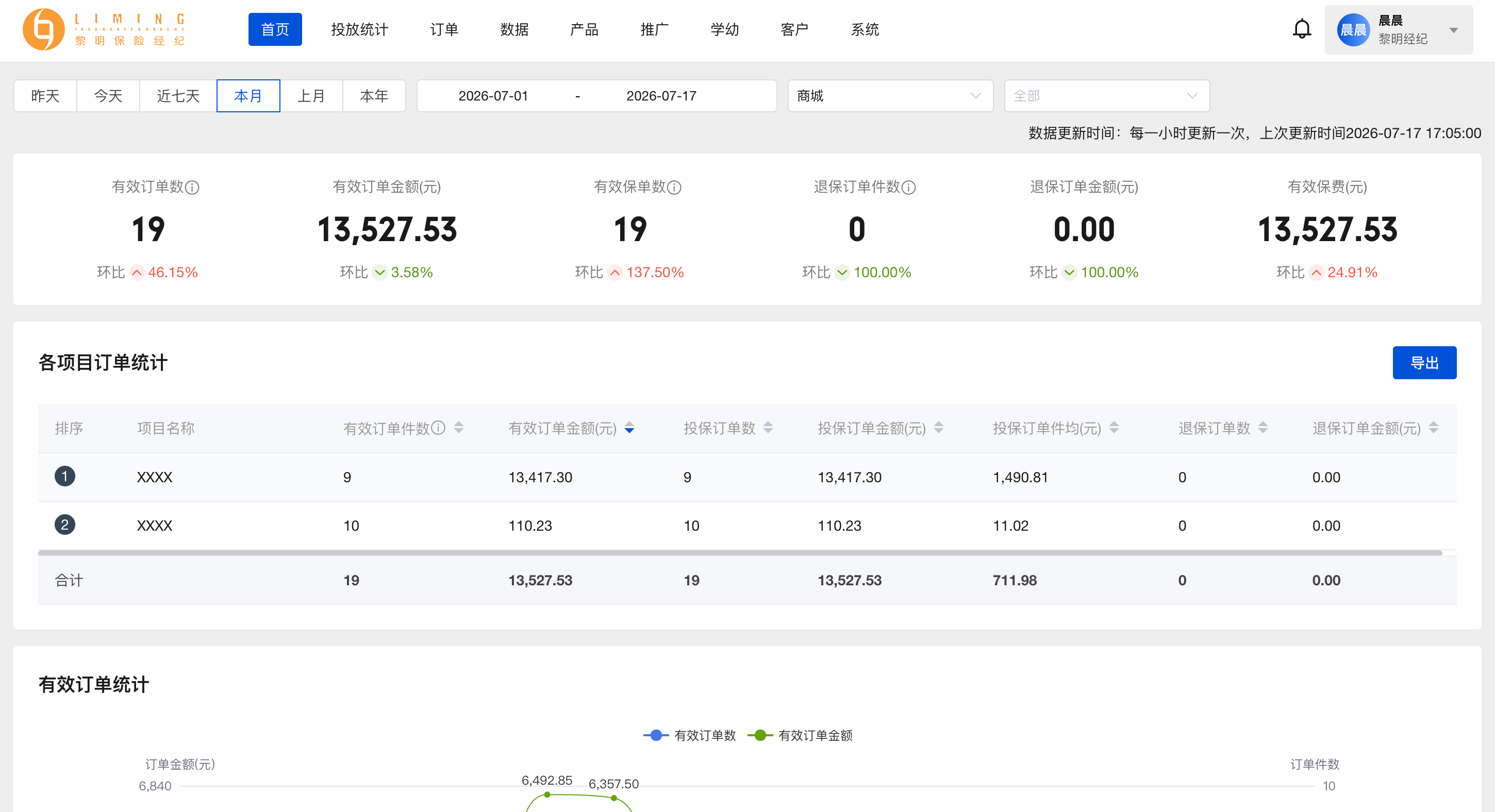
Task: Click the 711.98 total average value
Action: (x=1015, y=580)
